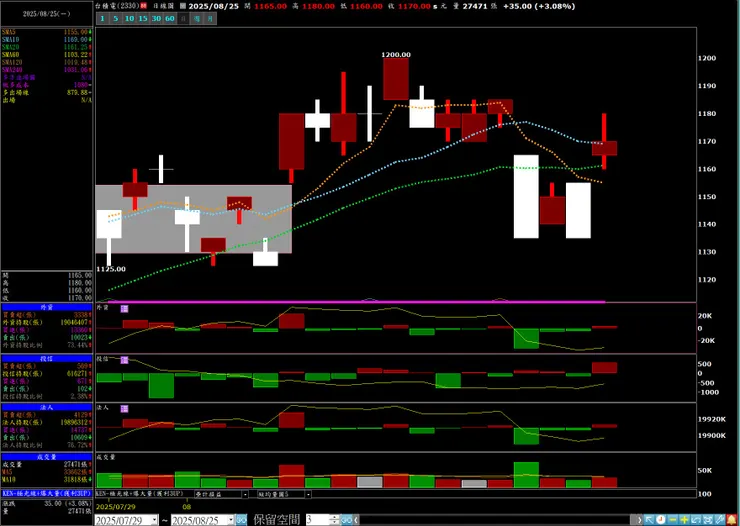Click the drawing pen tool icon
The height and width of the screenshot is (526, 740).
click(x=720, y=520)
